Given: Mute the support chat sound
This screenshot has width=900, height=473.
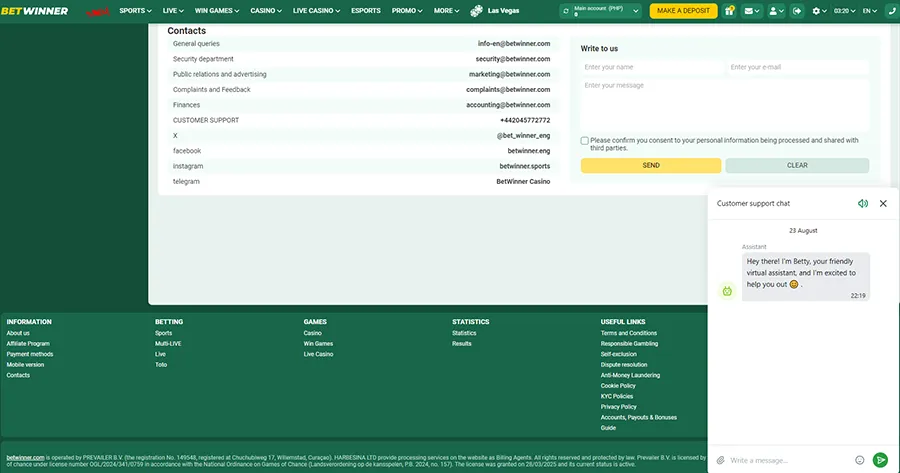Looking at the screenshot, I should 863,203.
